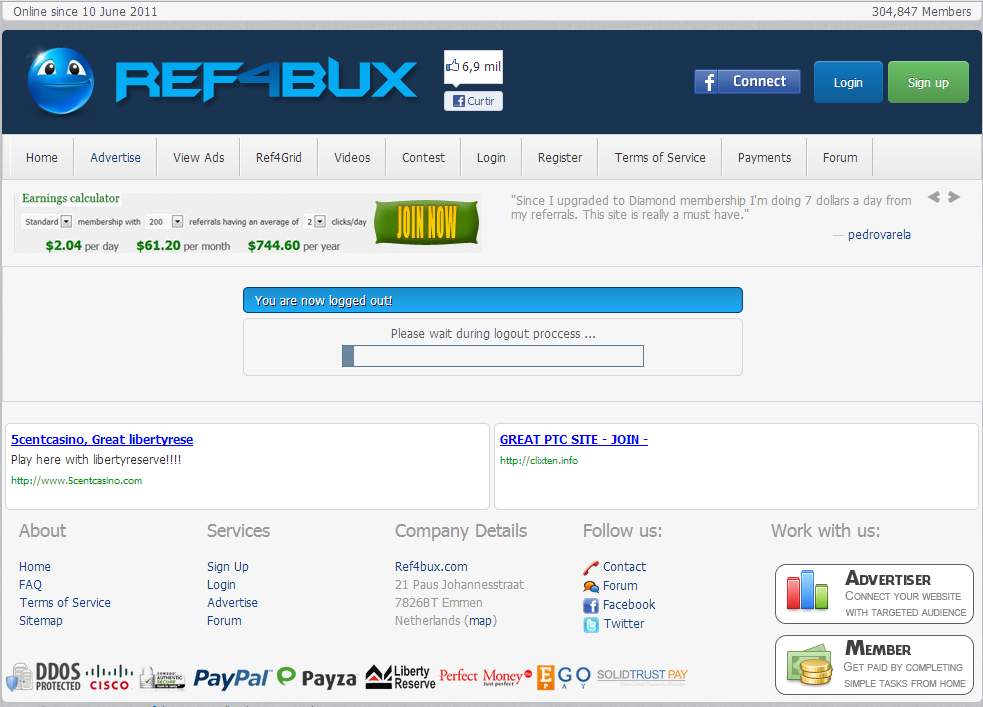This screenshot has width=983, height=707.
Task: Open the FAQ footer link
Action: pos(30,585)
